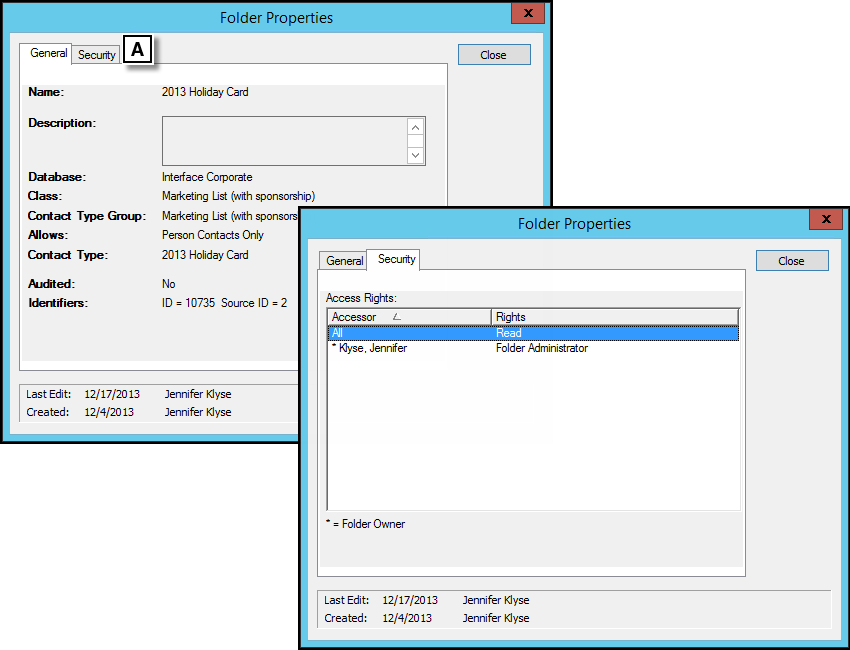Click the Description scroll-up arrow
Screen dimensions: 850x650
tap(416, 127)
